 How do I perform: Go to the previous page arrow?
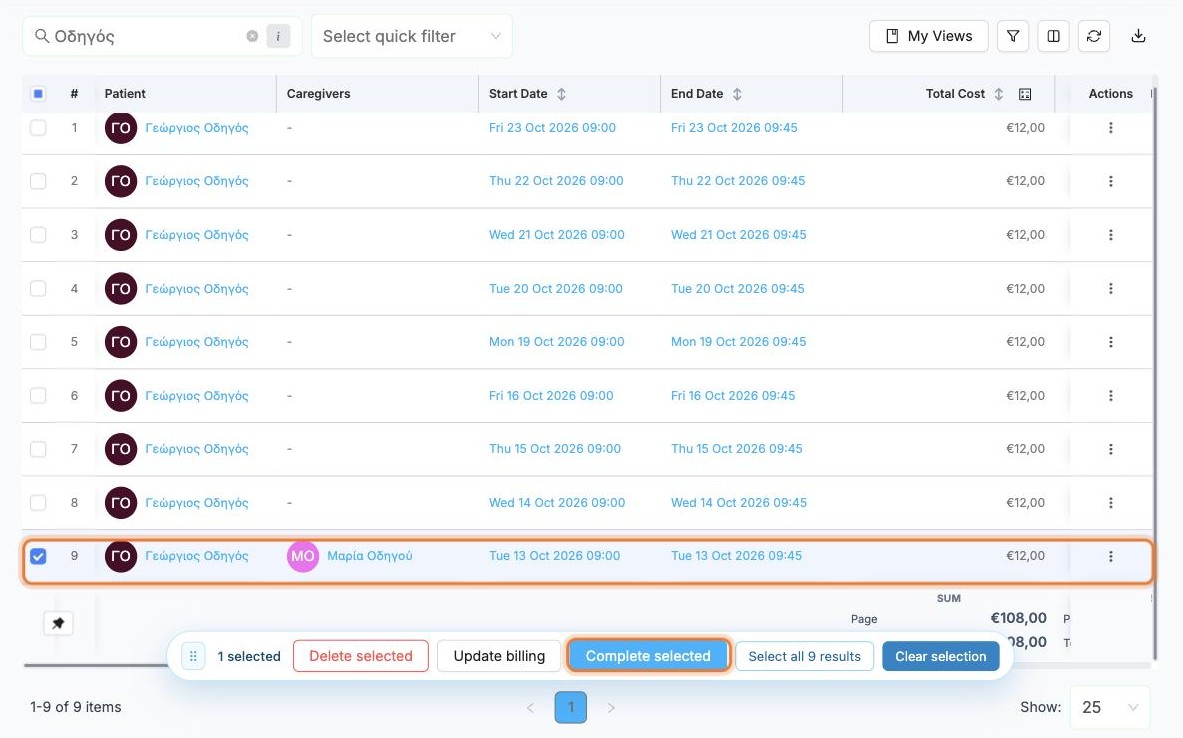tap(530, 707)
